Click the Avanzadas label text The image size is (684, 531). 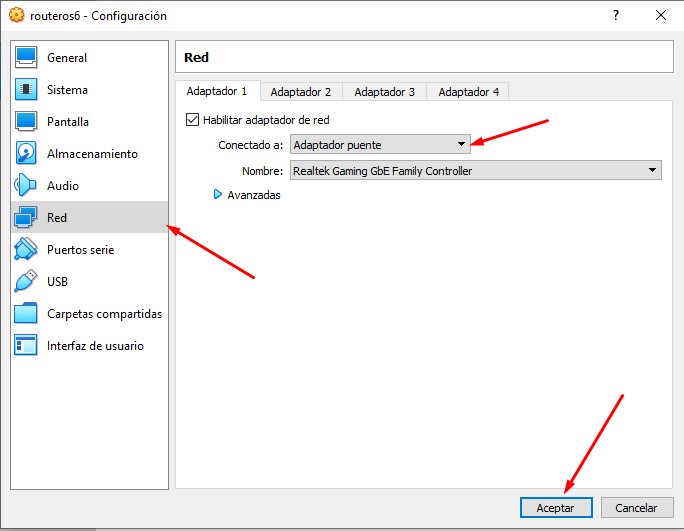click(x=254, y=195)
